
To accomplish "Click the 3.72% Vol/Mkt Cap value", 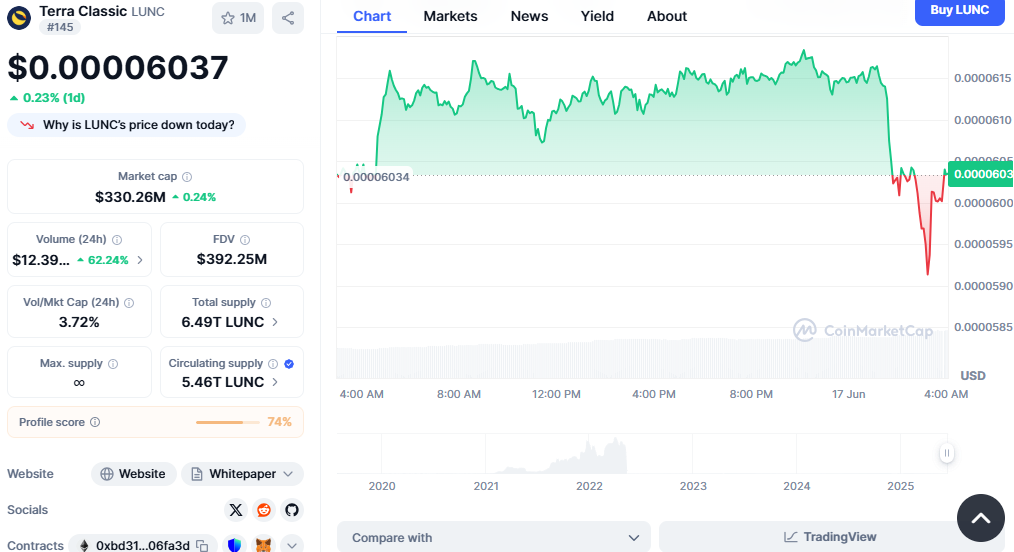I will [x=79, y=322].
